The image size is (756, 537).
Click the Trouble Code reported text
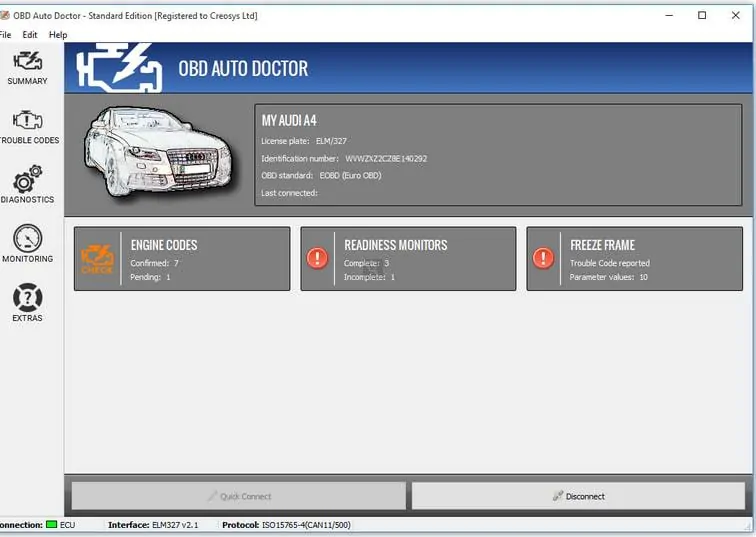click(x=610, y=263)
